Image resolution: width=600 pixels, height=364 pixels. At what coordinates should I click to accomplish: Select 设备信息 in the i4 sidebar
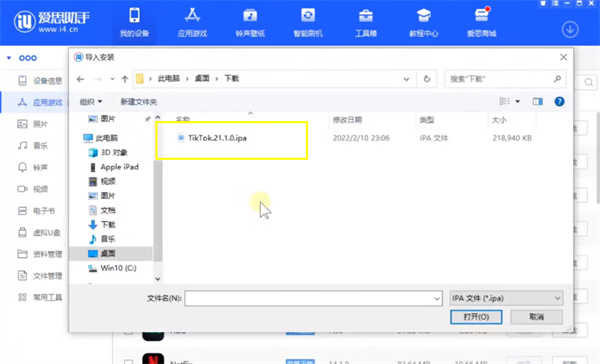(x=40, y=80)
